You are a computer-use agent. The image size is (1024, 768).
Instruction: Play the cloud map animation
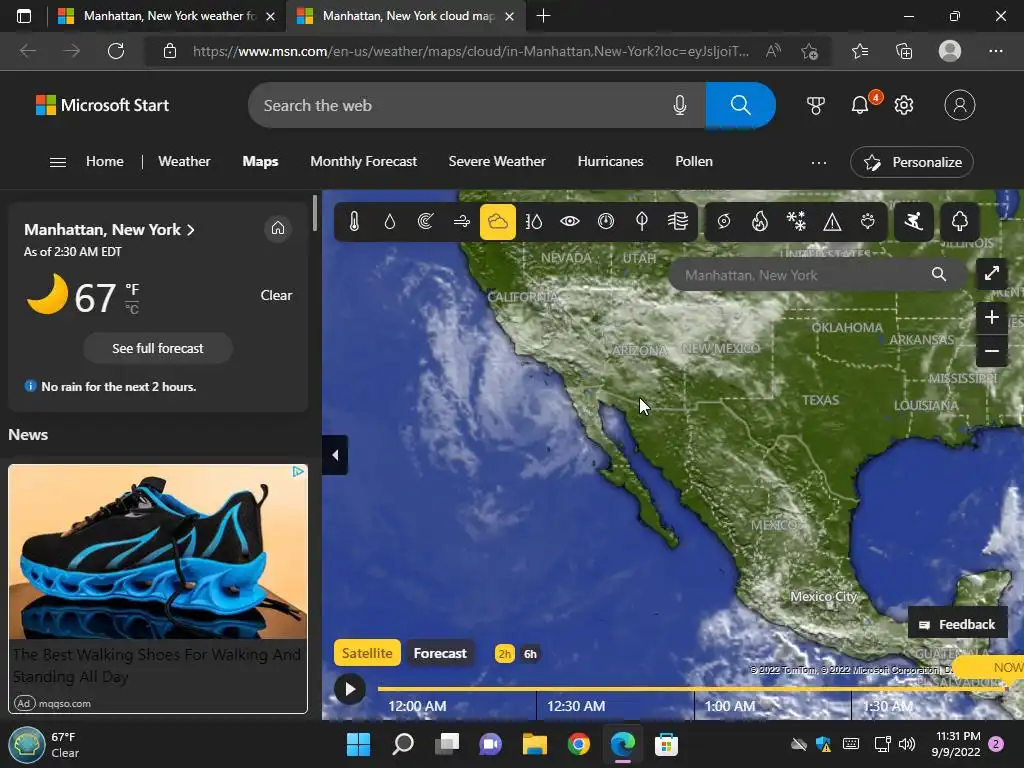350,689
